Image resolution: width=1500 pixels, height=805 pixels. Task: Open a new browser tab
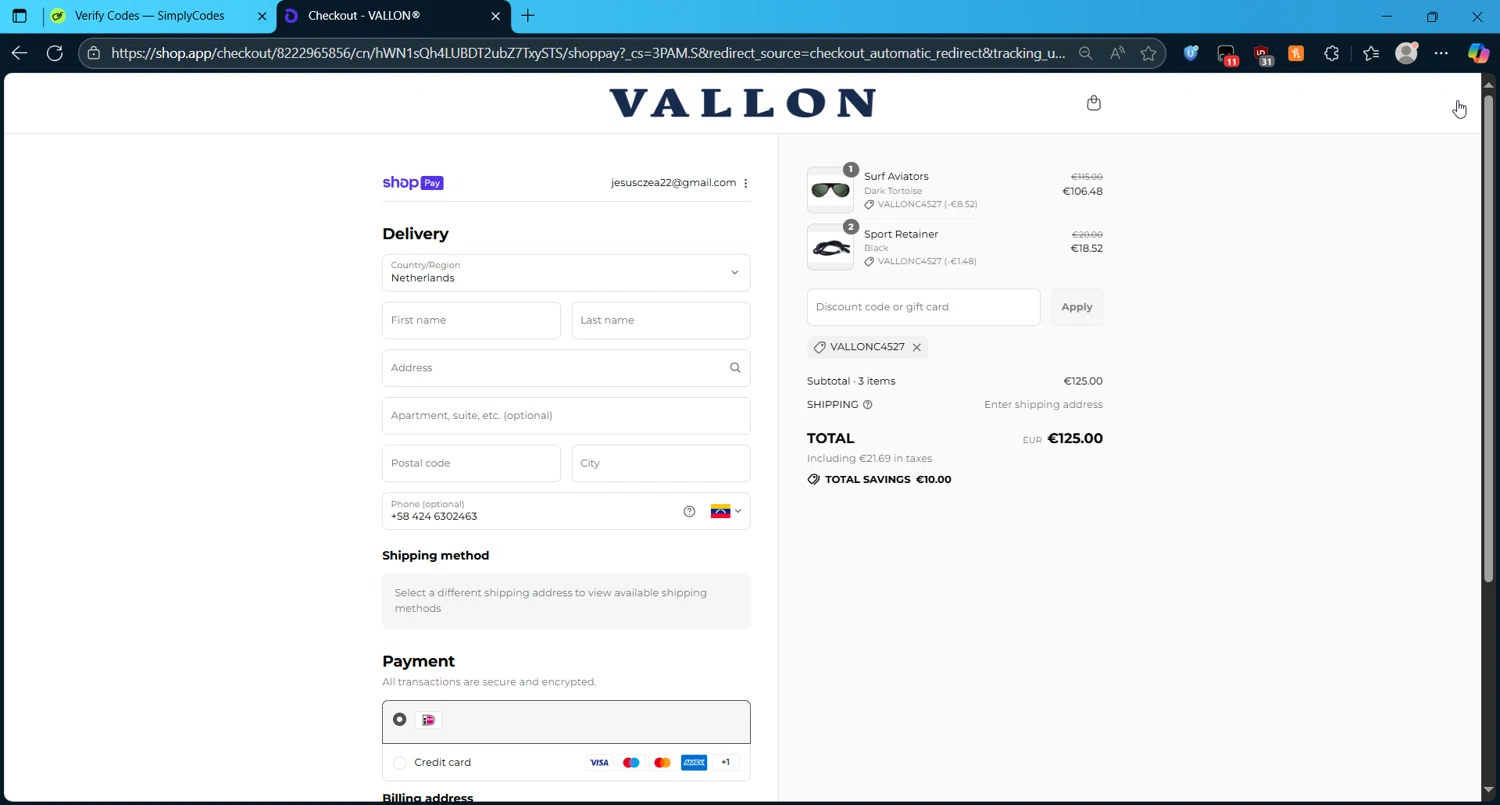pyautogui.click(x=528, y=16)
